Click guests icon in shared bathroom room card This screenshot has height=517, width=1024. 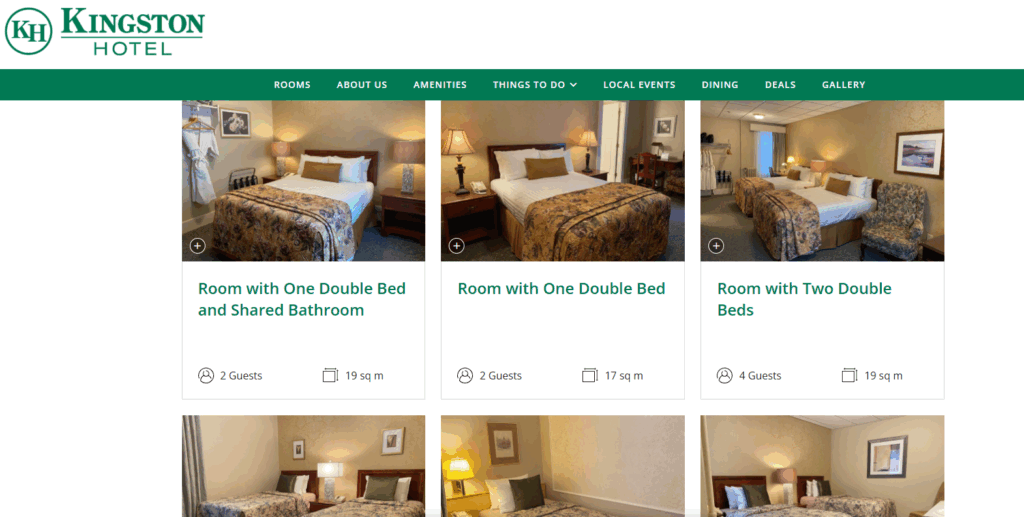(x=206, y=375)
